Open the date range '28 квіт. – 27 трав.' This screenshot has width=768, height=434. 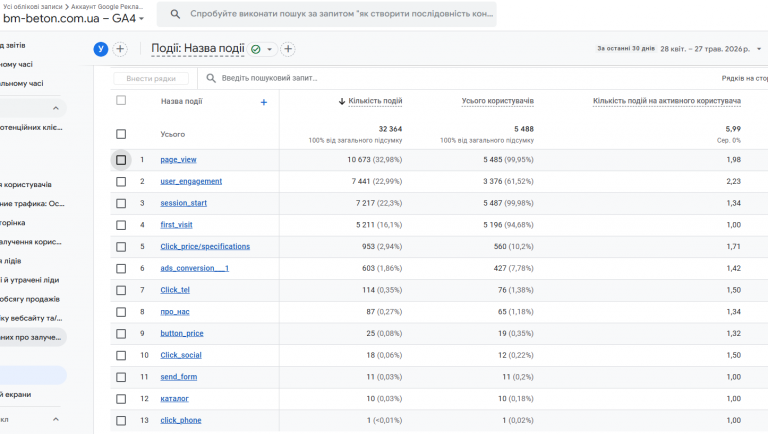[705, 49]
